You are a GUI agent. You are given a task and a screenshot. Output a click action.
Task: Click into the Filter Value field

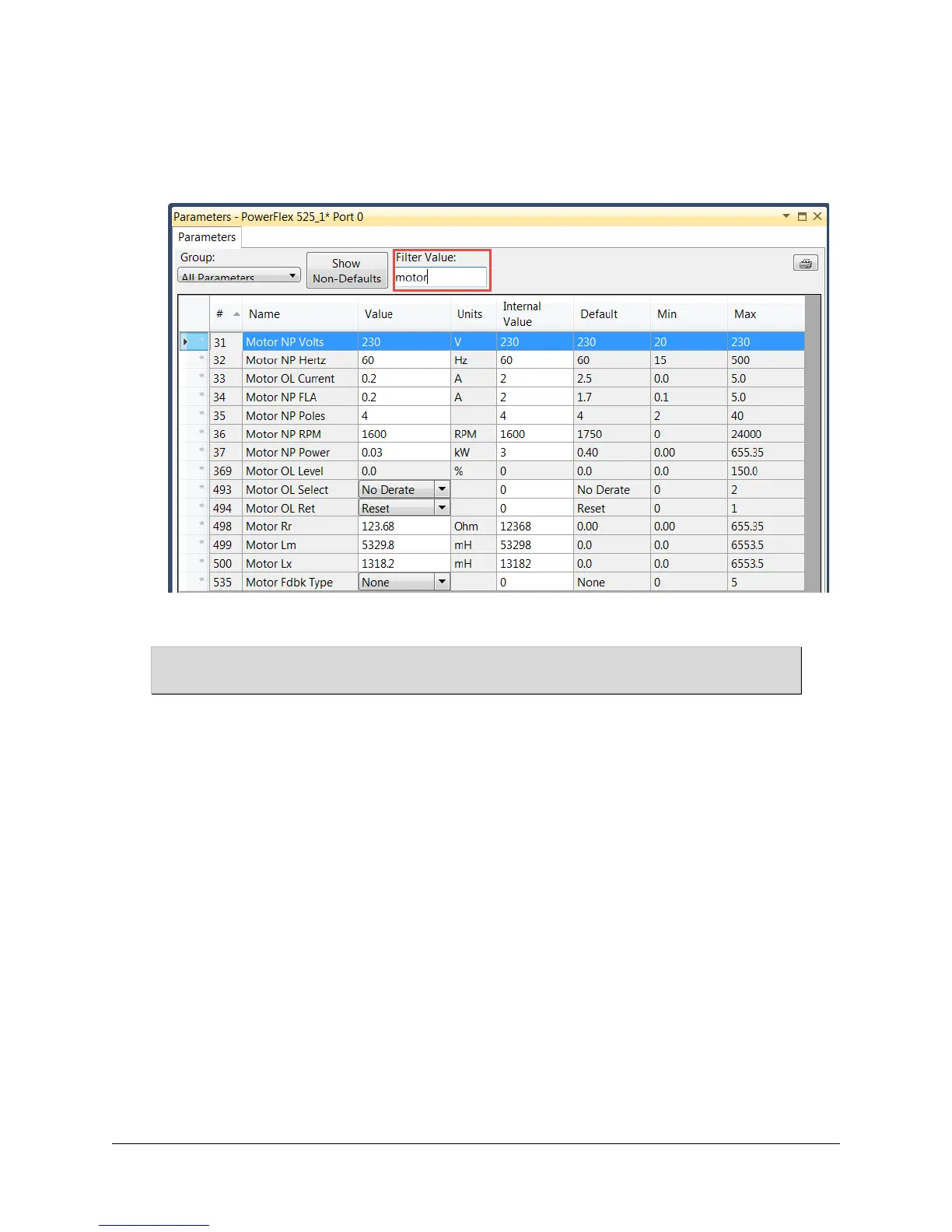[440, 277]
